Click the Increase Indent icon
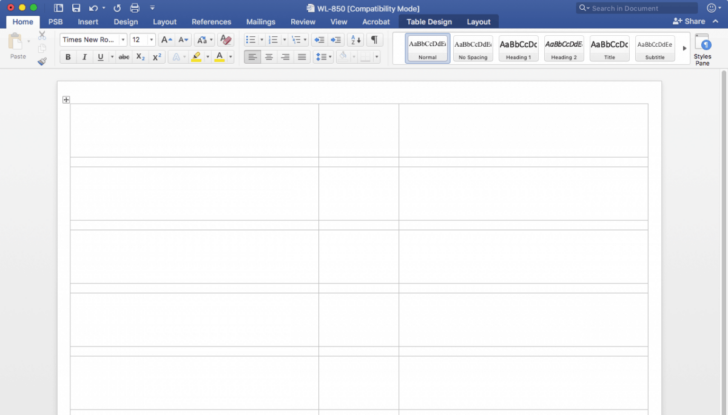Image resolution: width=728 pixels, height=415 pixels. point(336,40)
